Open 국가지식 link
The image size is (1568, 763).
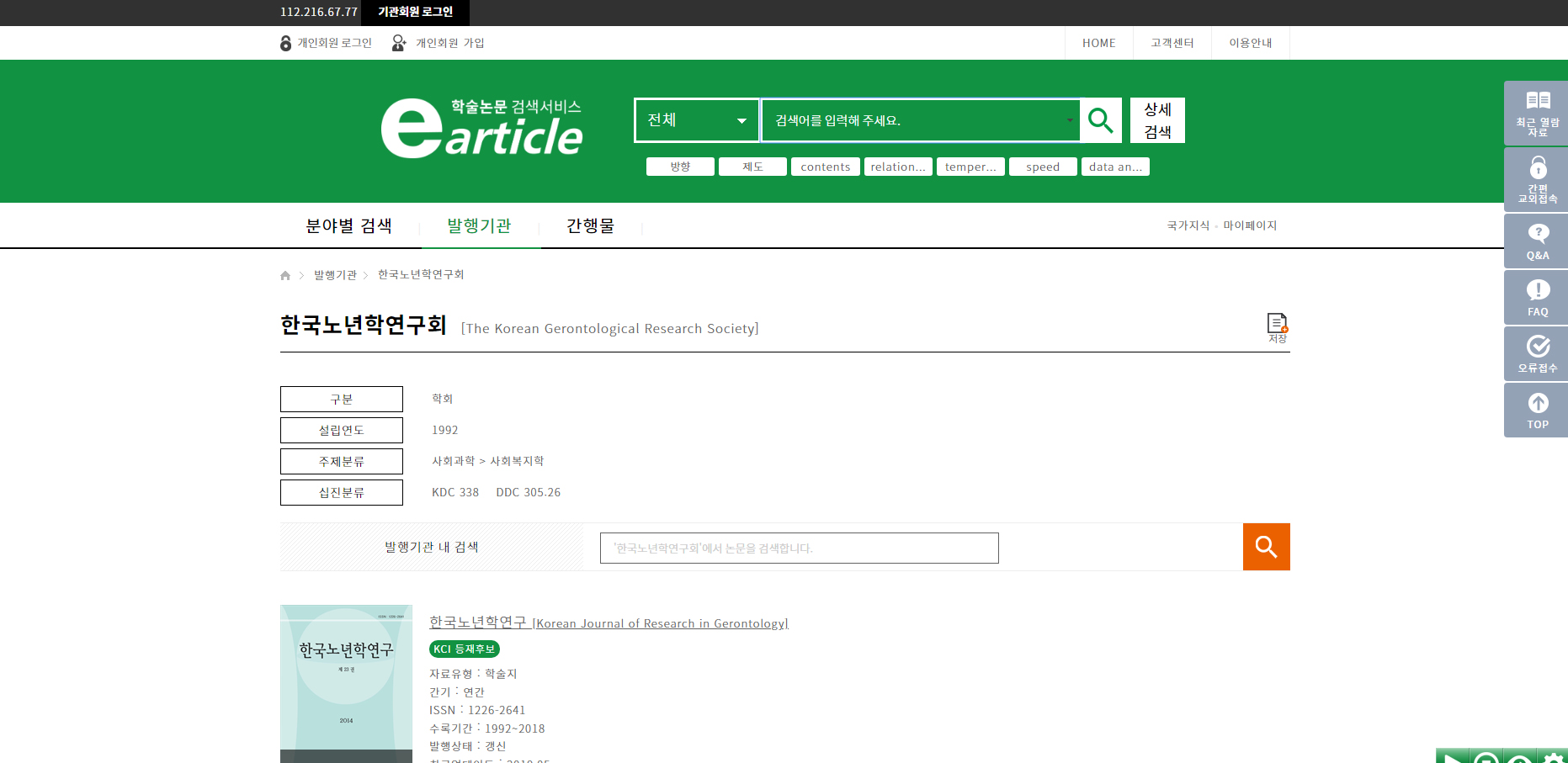(x=1188, y=225)
